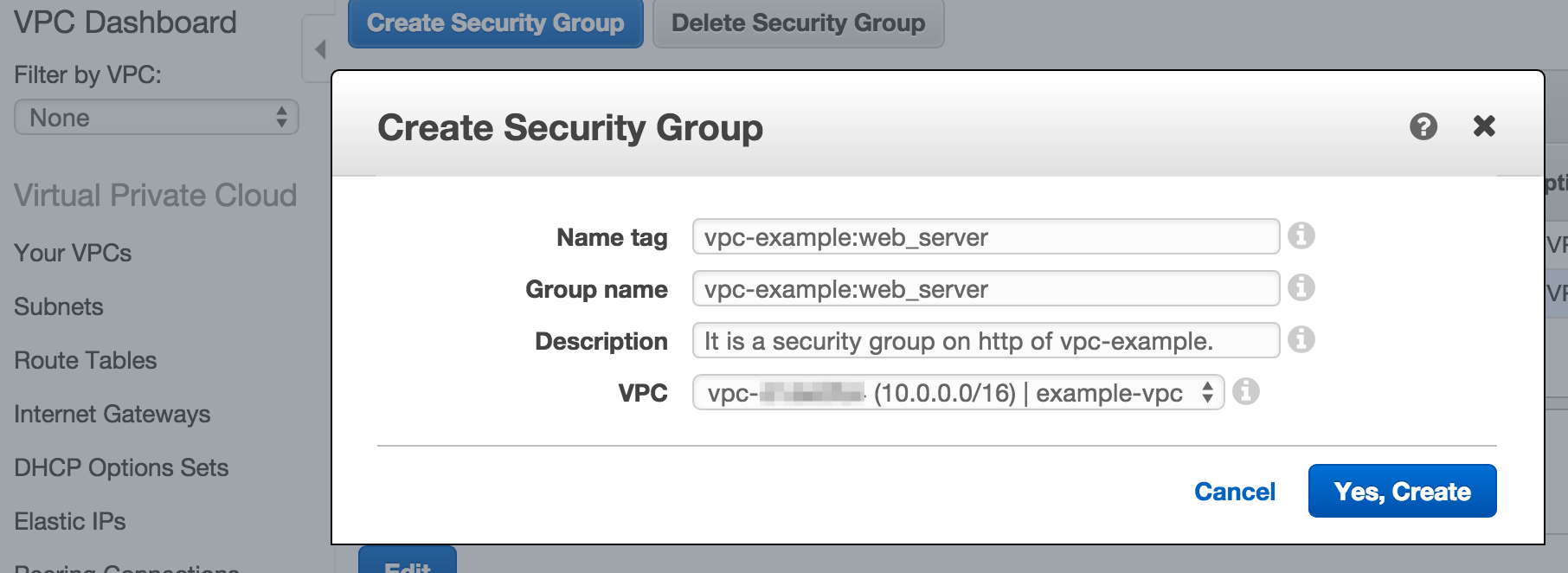1568x573 pixels.
Task: Click Delete Security Group
Action: coord(797,23)
